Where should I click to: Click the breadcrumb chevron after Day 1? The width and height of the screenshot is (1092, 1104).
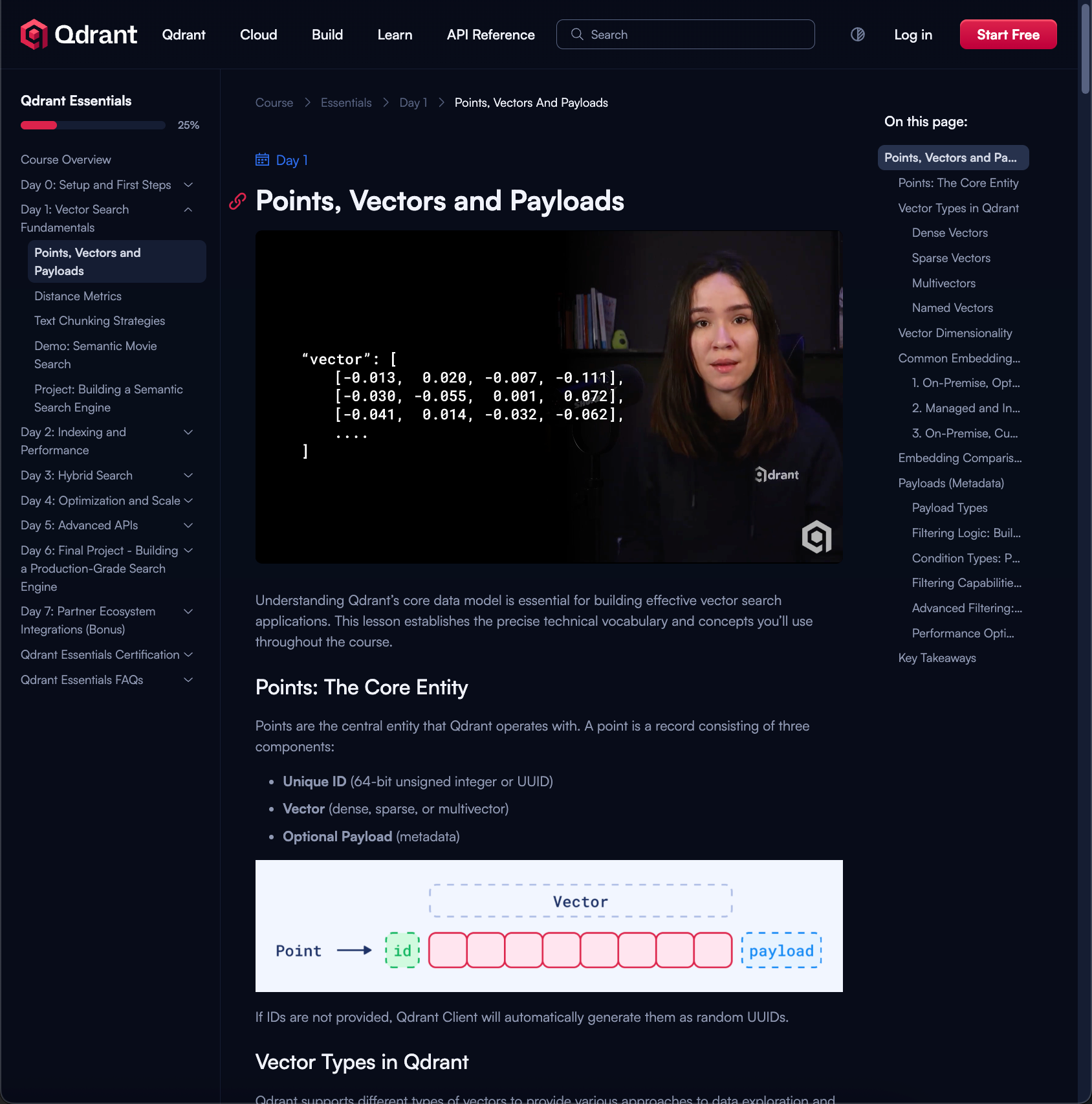441,103
